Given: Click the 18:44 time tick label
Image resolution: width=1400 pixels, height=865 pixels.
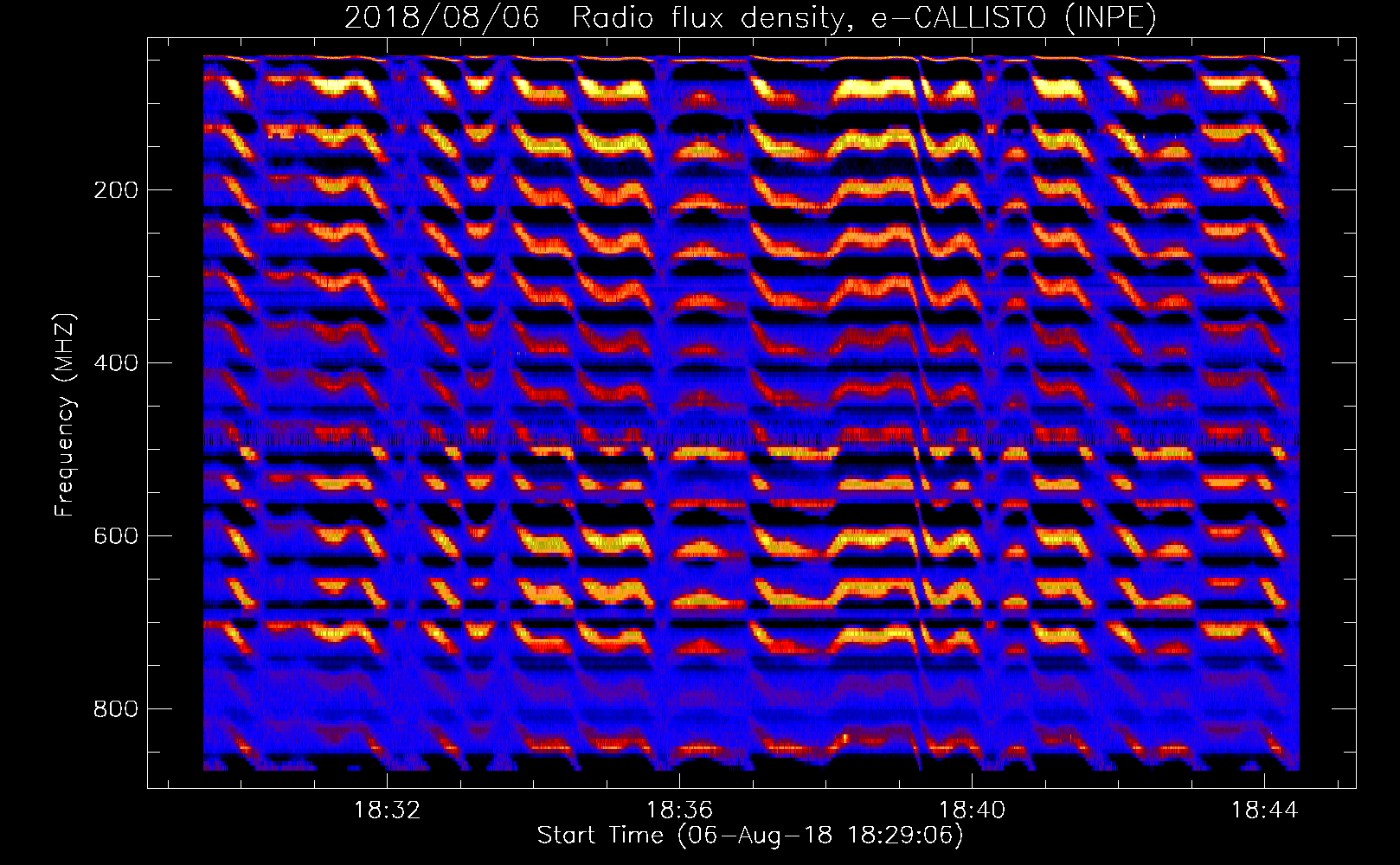Looking at the screenshot, I should click(x=1264, y=810).
